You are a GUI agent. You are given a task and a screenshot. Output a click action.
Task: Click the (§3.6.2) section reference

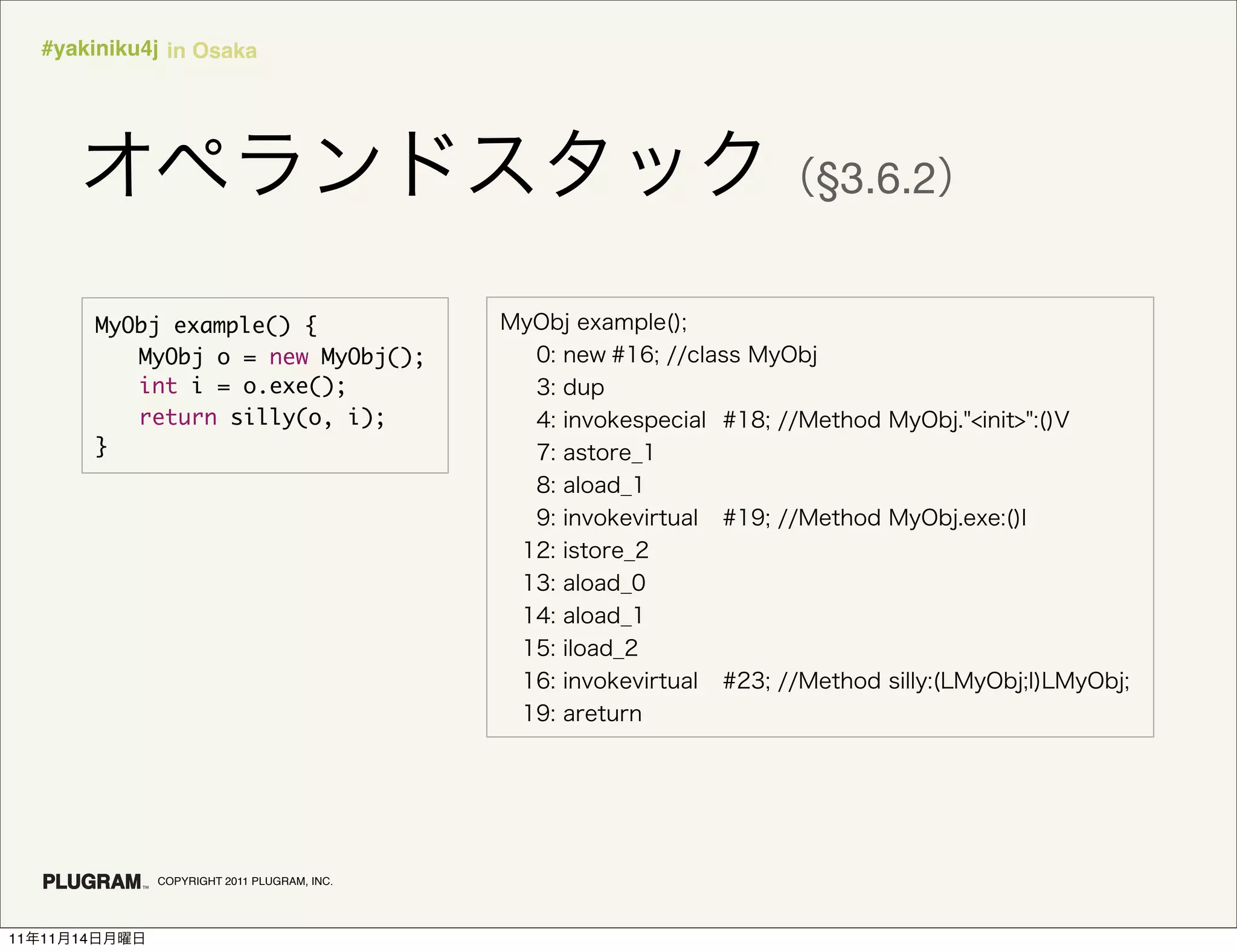click(876, 178)
